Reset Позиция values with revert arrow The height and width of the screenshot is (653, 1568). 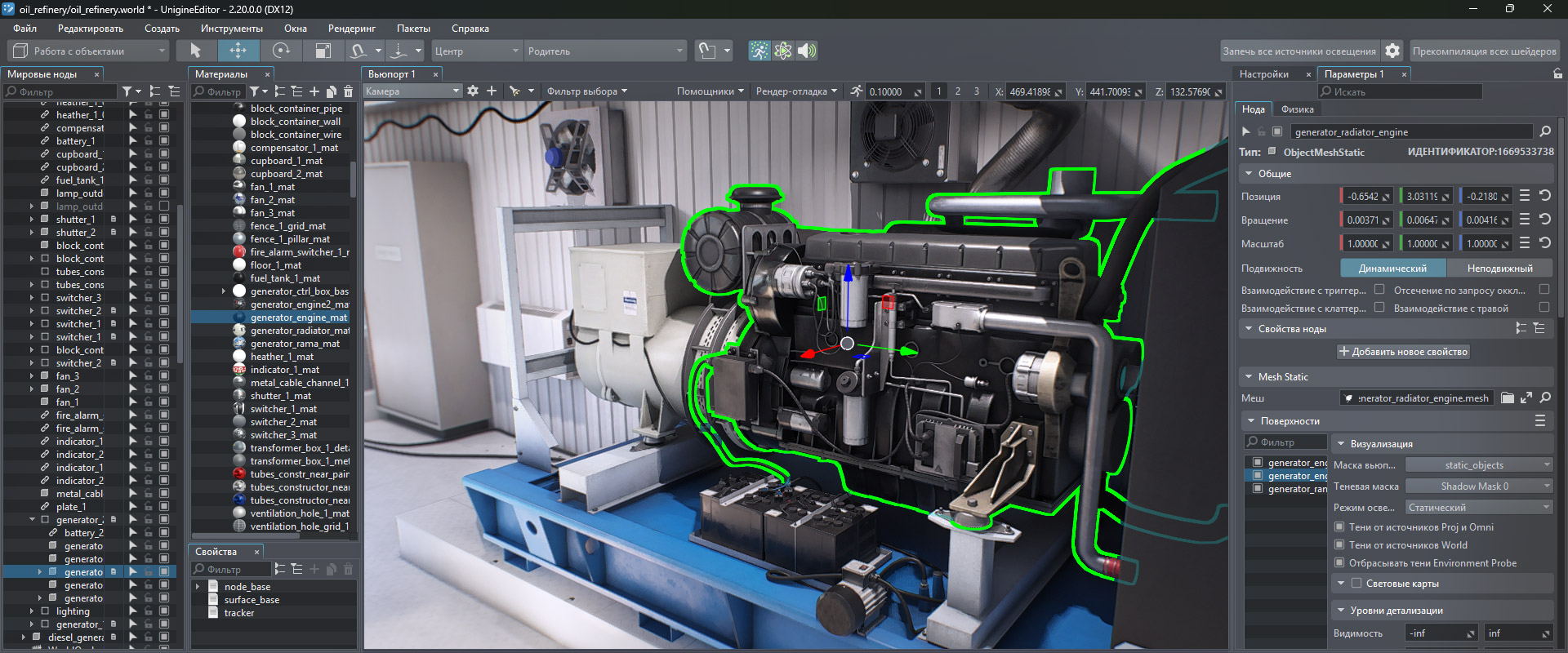[x=1545, y=196]
